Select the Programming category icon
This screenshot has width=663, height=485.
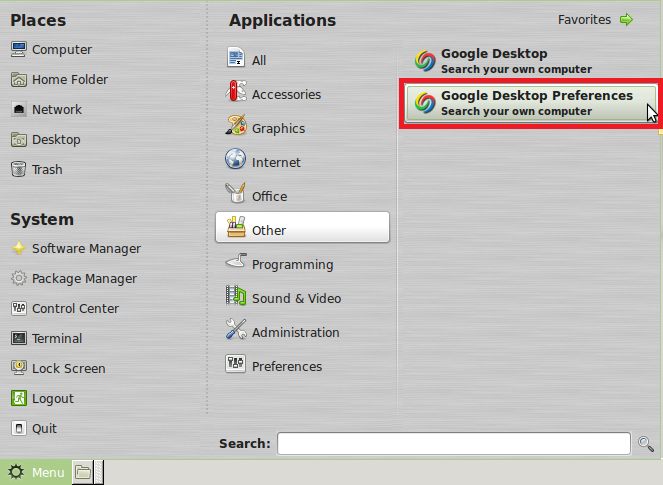[x=236, y=261]
